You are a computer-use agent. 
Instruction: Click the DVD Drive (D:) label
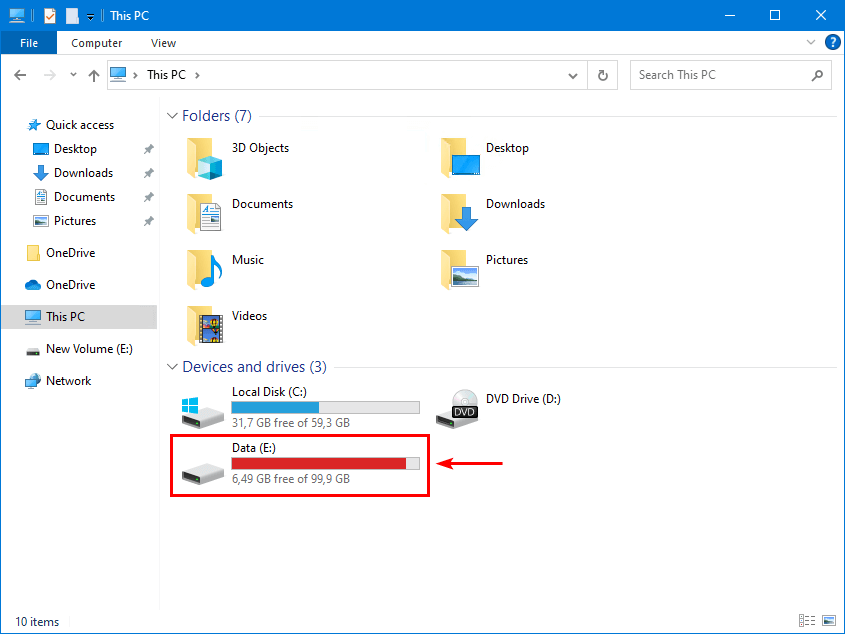coord(523,399)
